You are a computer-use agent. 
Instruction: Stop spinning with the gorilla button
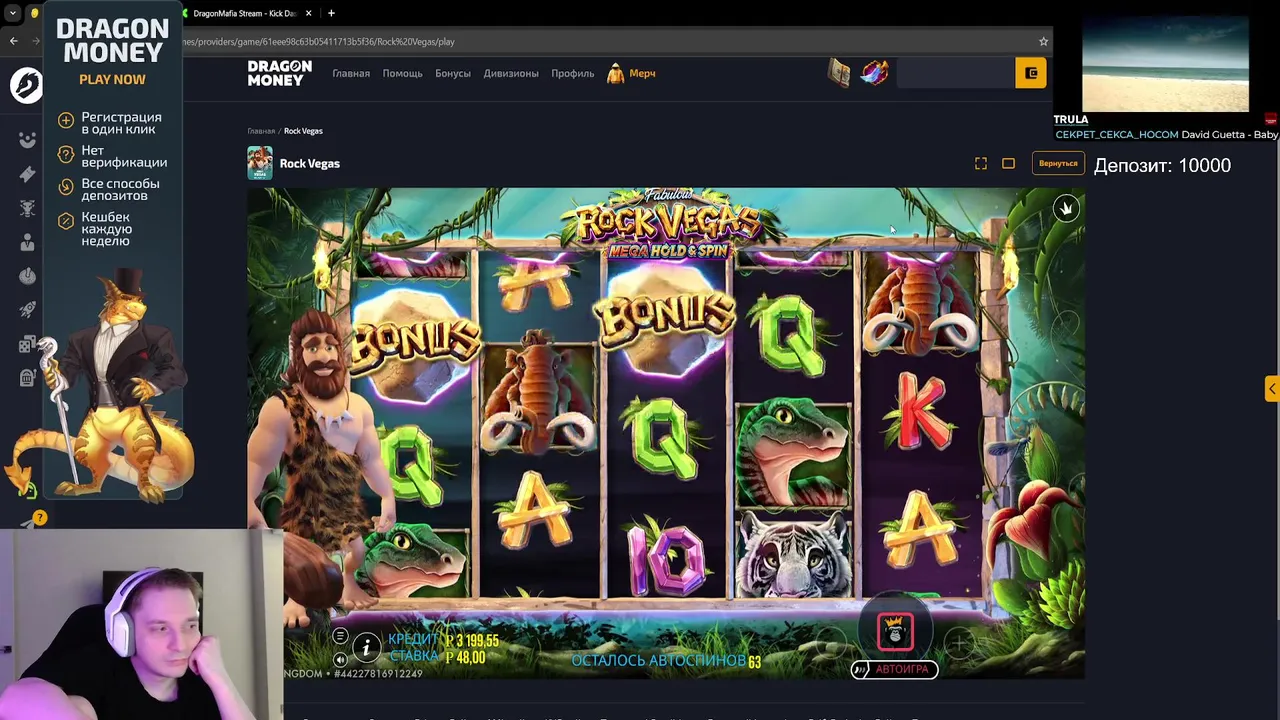coord(895,631)
